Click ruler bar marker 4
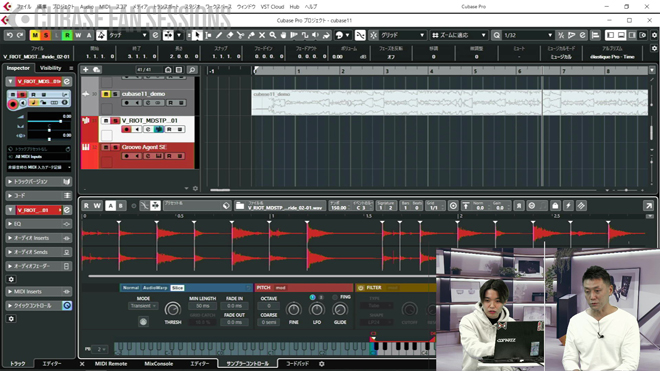Image resolution: width=660 pixels, height=371 pixels. tap(431, 71)
